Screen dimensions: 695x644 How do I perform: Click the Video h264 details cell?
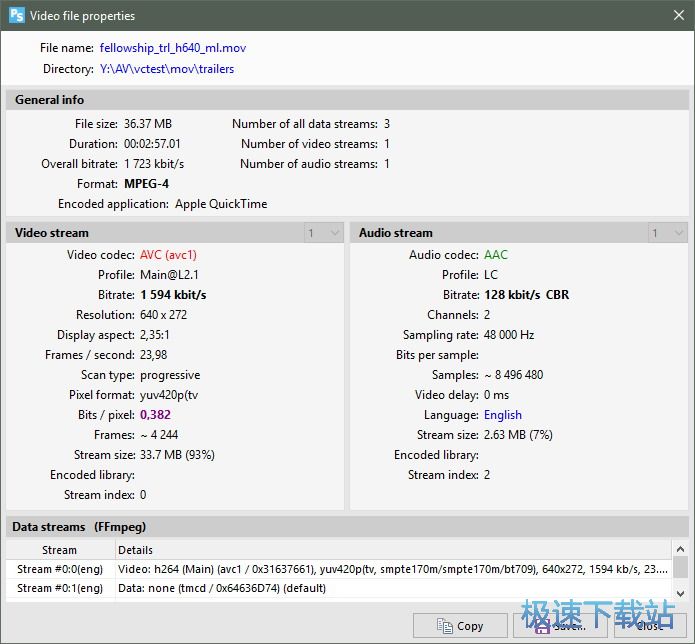(393, 569)
